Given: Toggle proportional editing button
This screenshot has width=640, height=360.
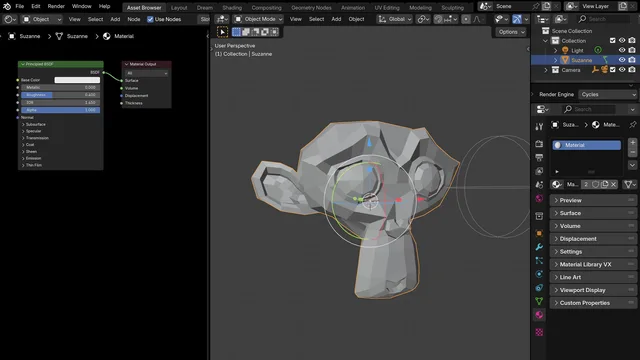Looking at the screenshot, I should pyautogui.click(x=466, y=19).
